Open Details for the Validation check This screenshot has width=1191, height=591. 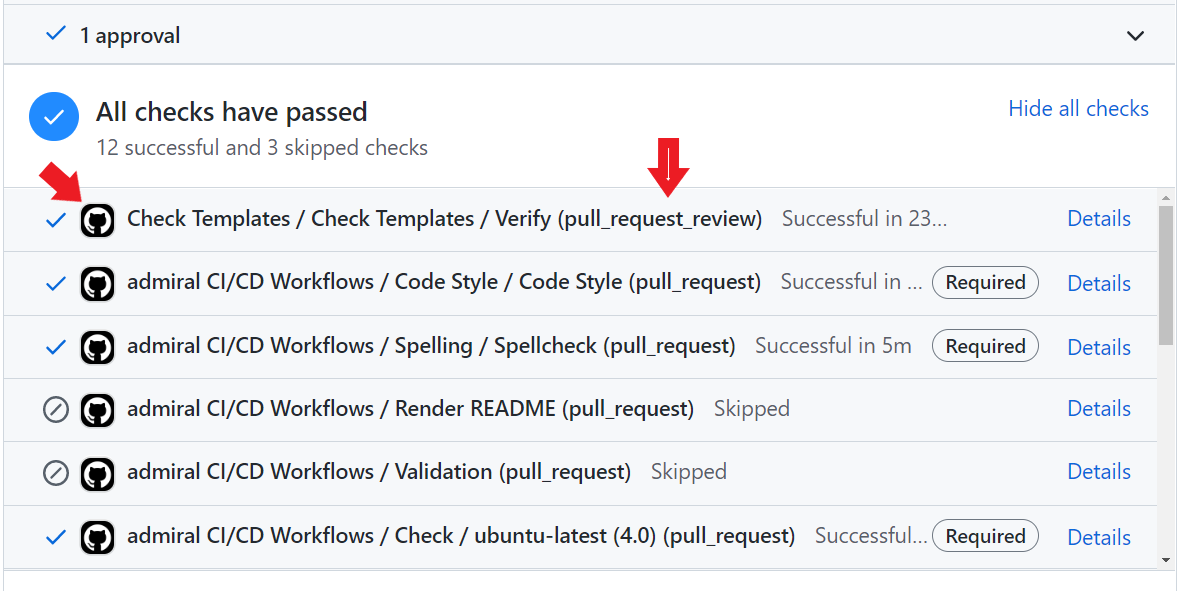coord(1099,472)
